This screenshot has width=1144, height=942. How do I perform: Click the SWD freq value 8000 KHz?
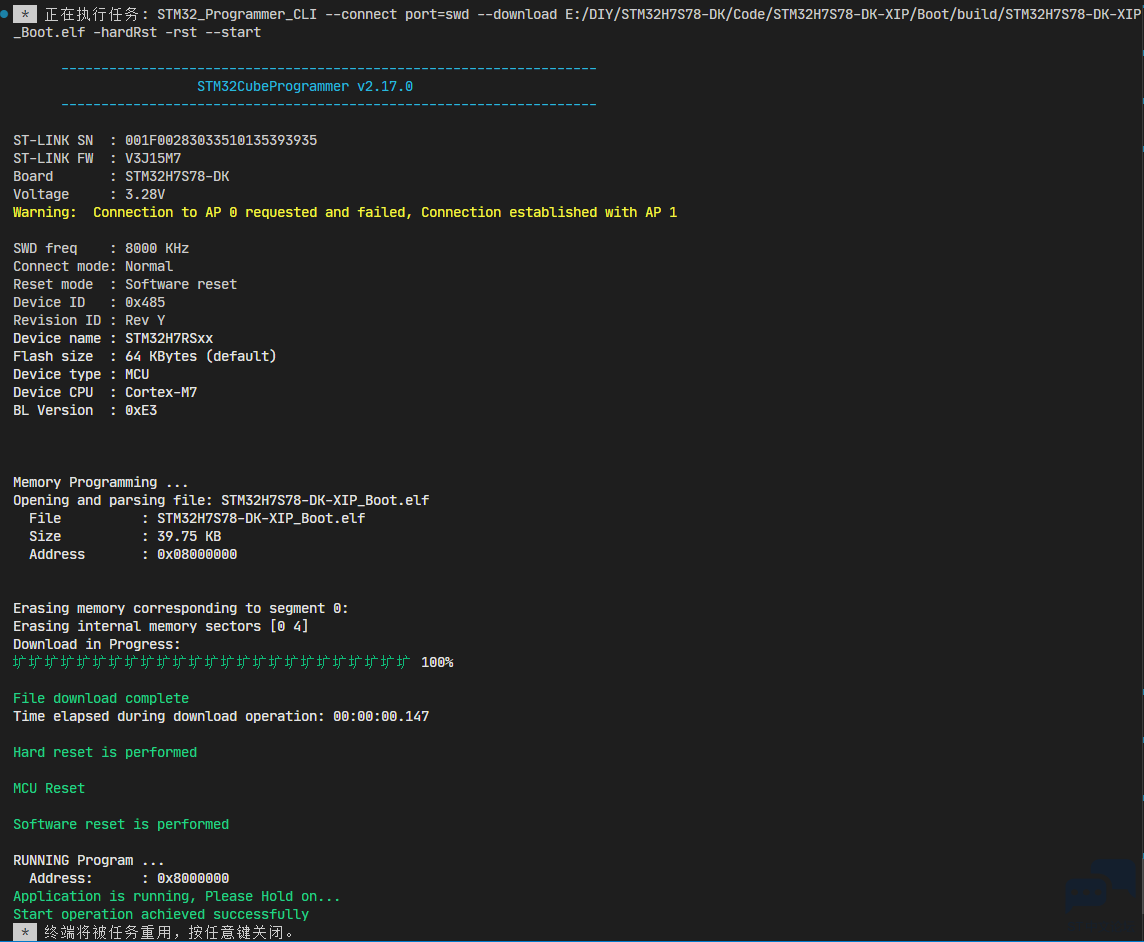click(x=157, y=248)
